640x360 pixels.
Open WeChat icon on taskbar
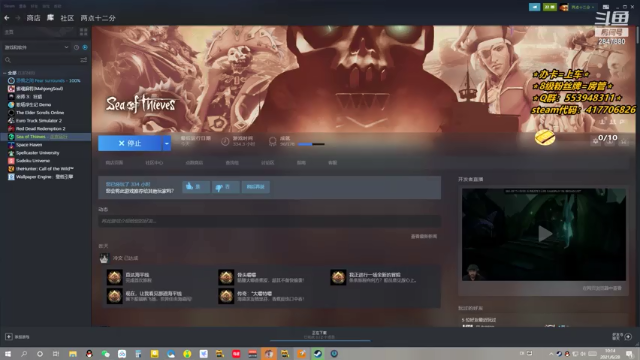coord(105,354)
